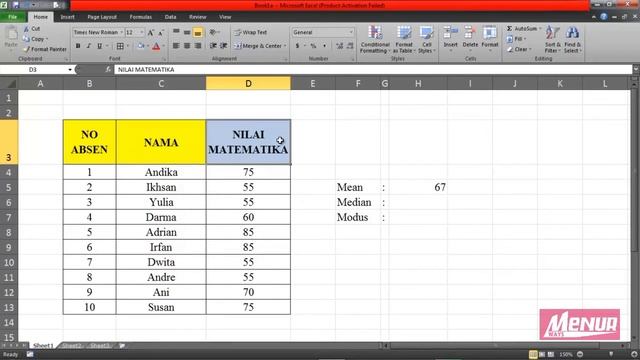Viewport: 640px width, 360px height.
Task: Click the formula bar with NILAI MATEMATIKA
Action: (x=372, y=70)
